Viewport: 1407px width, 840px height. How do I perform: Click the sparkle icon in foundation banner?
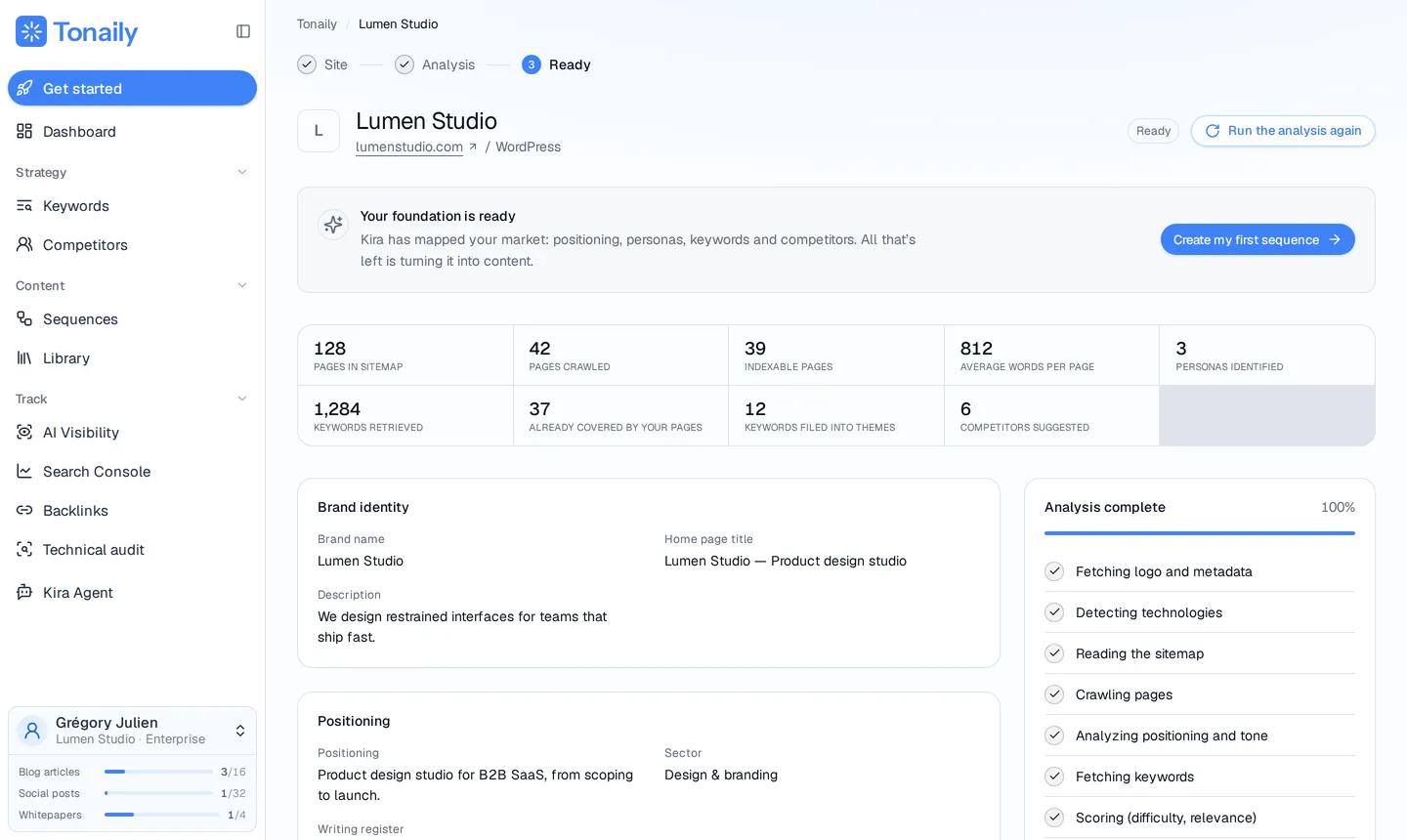point(333,225)
